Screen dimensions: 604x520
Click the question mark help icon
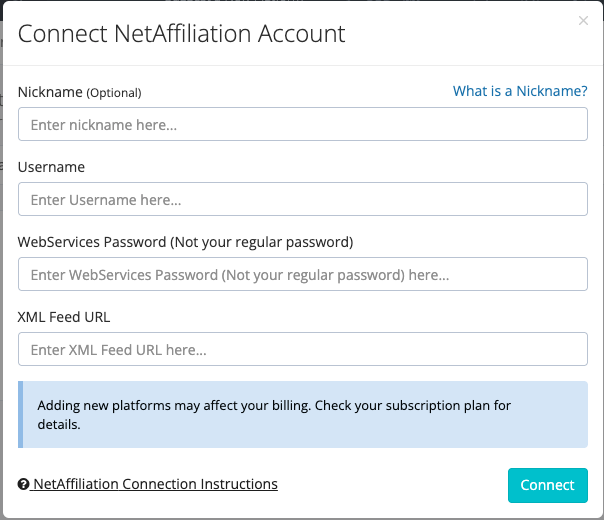click(24, 485)
